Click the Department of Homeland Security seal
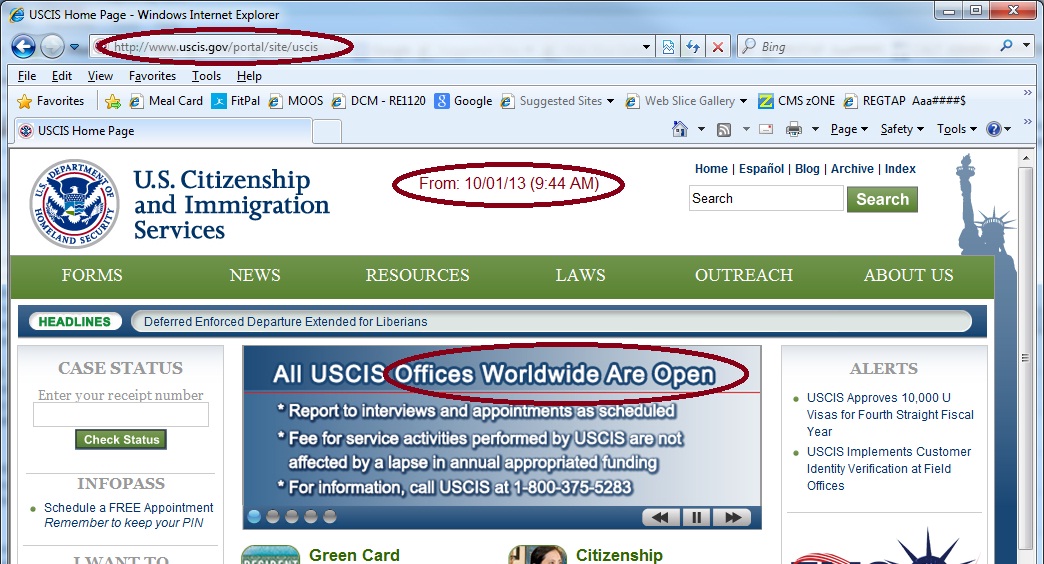 [75, 204]
